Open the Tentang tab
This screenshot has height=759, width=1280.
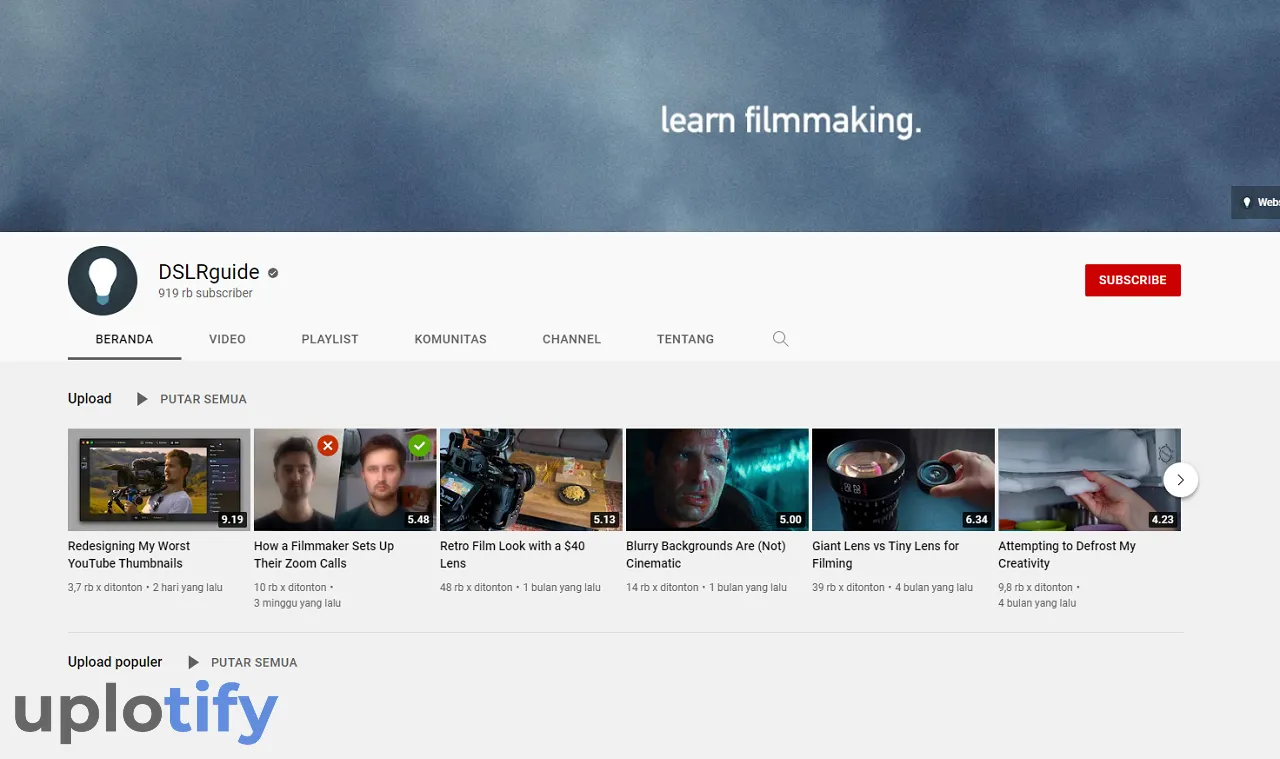click(x=685, y=339)
